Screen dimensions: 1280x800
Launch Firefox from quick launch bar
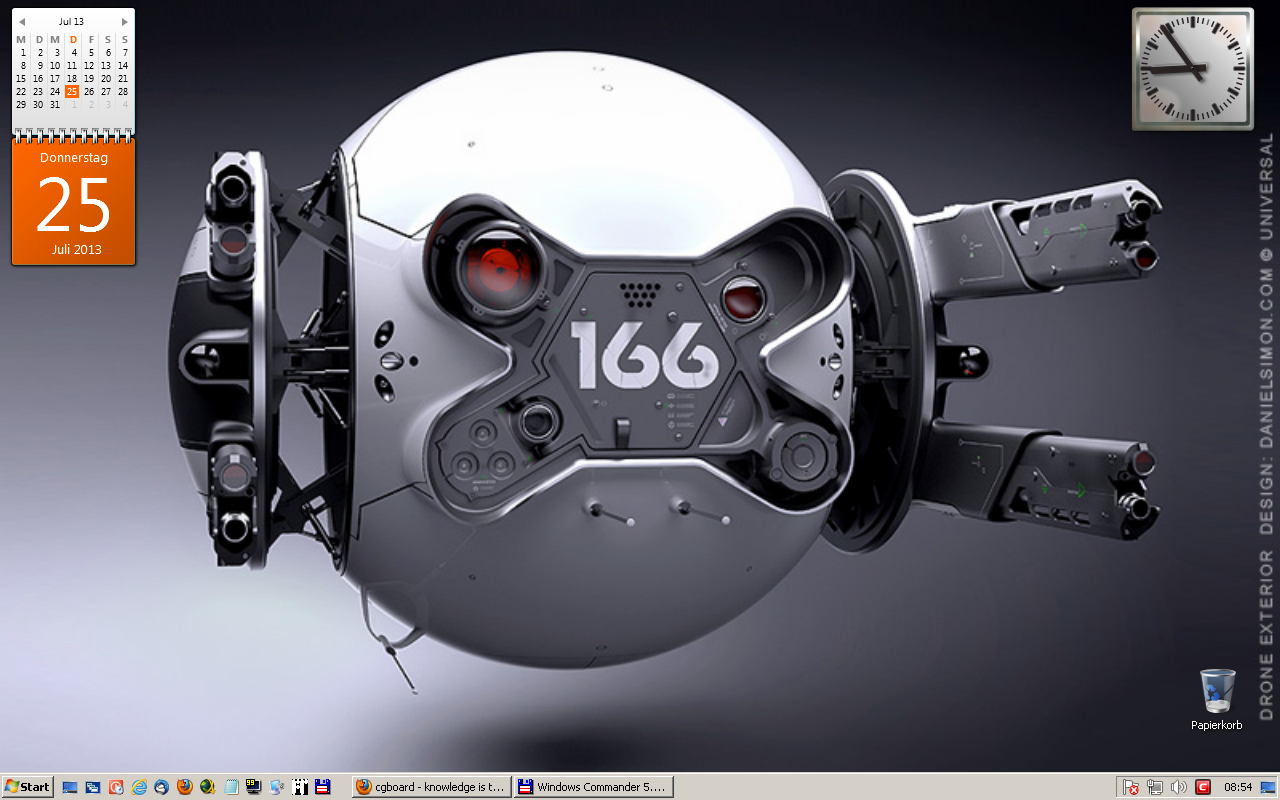point(185,787)
